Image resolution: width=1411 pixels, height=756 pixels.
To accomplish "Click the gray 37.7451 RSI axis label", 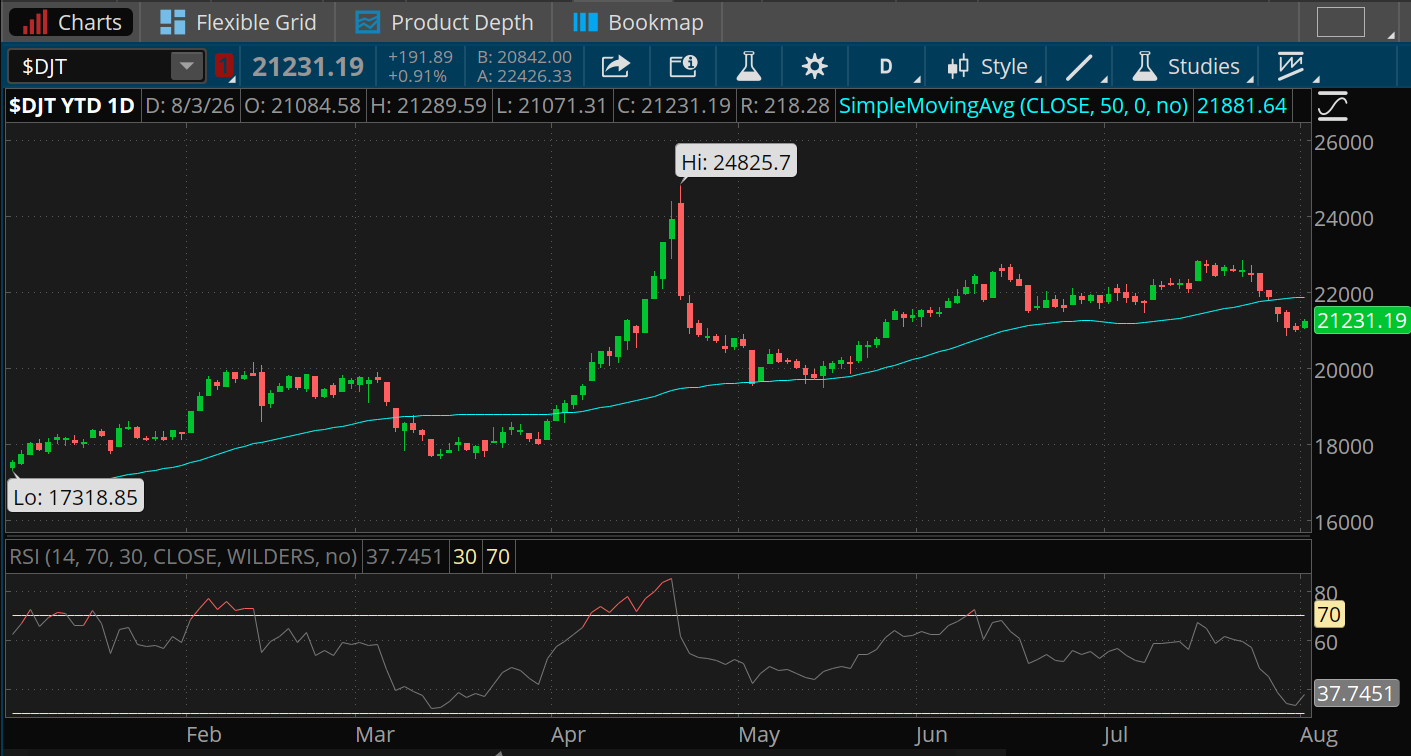I will coord(1356,693).
